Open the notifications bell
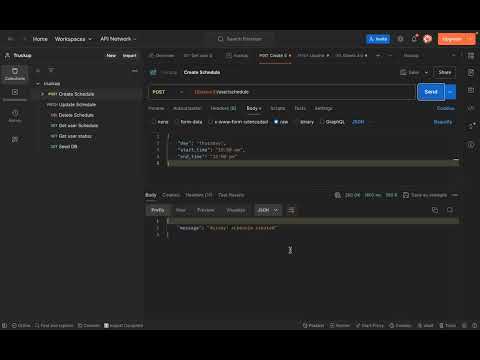Screen dimensions: 480x360 pos(414,39)
